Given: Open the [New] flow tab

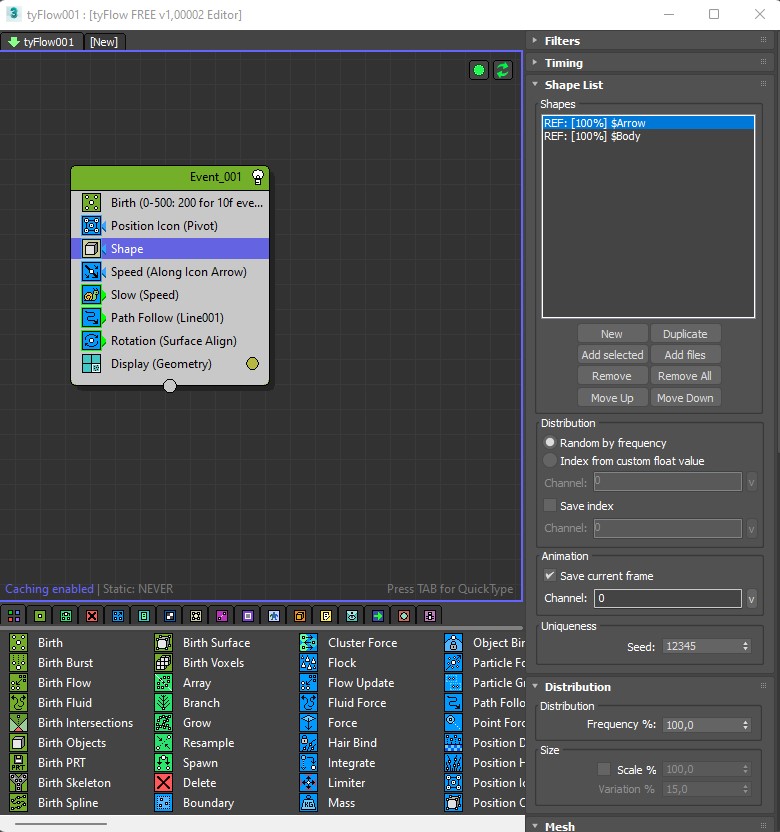Looking at the screenshot, I should coord(104,42).
